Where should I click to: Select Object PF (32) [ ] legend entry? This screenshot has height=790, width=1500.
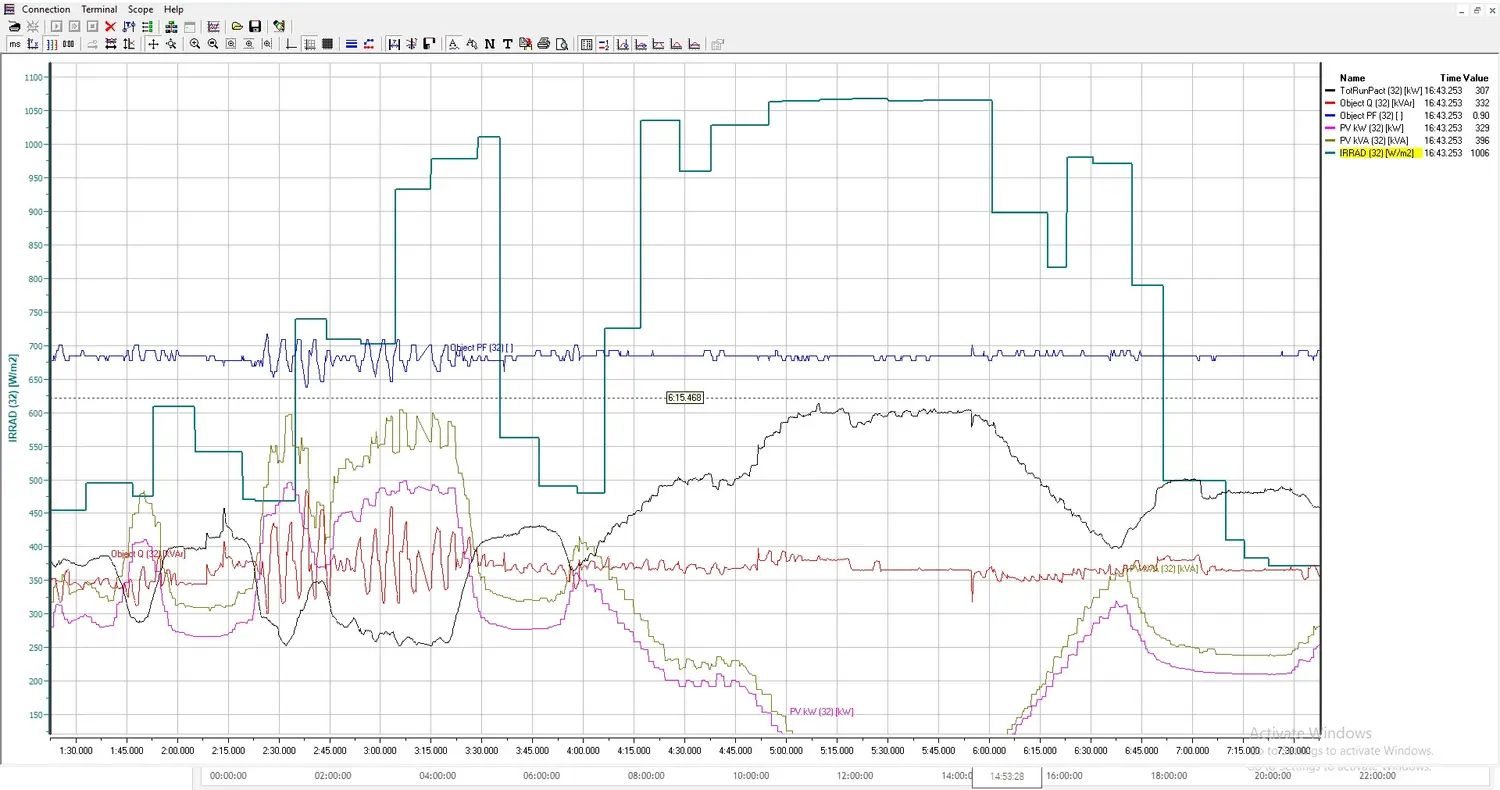pyautogui.click(x=1373, y=116)
